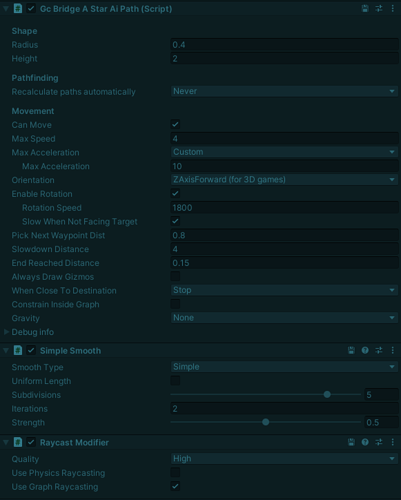Click the Rotation Speed input field
401x500 pixels.
(284, 208)
